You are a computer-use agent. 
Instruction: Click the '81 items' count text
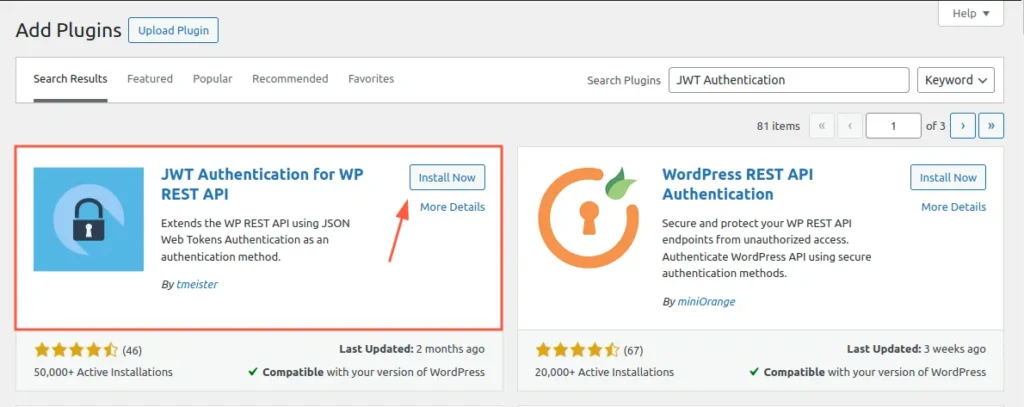tap(778, 126)
